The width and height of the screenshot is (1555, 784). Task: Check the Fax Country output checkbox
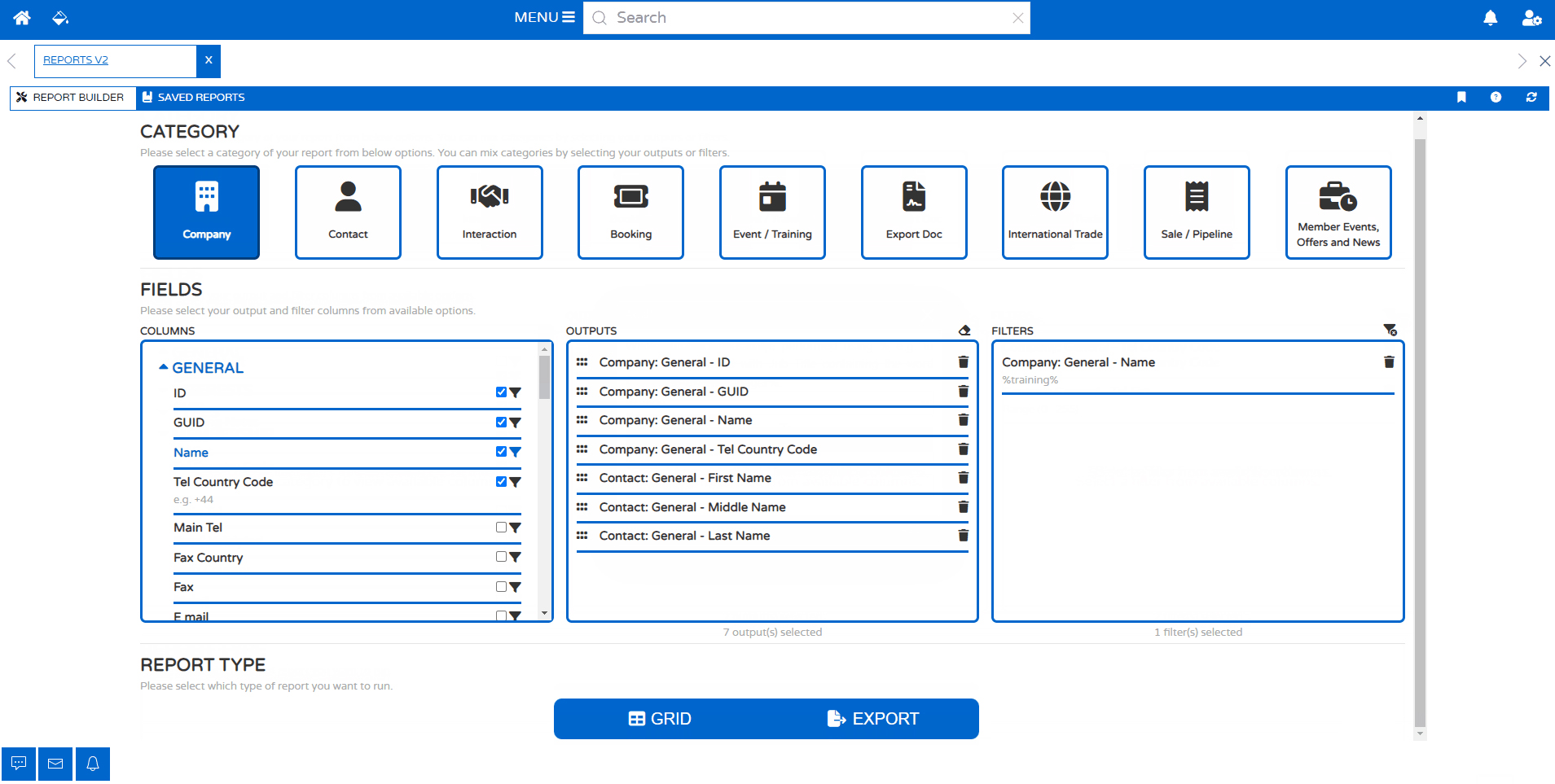click(501, 557)
